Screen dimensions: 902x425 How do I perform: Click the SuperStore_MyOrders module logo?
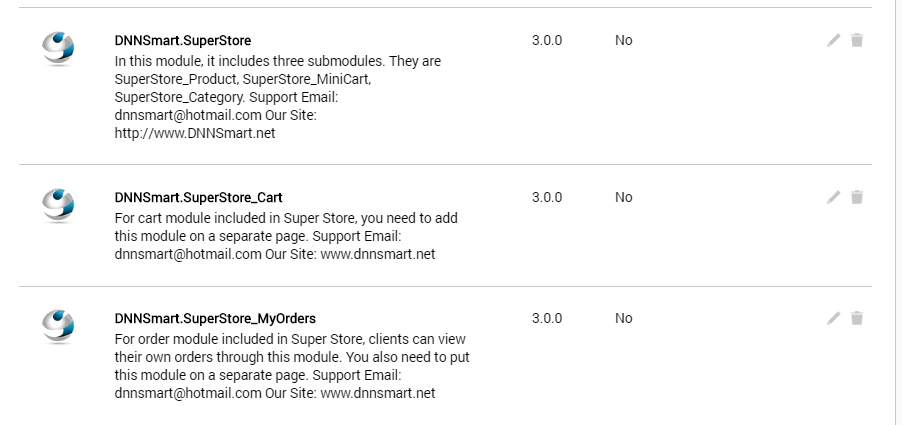pos(58,327)
